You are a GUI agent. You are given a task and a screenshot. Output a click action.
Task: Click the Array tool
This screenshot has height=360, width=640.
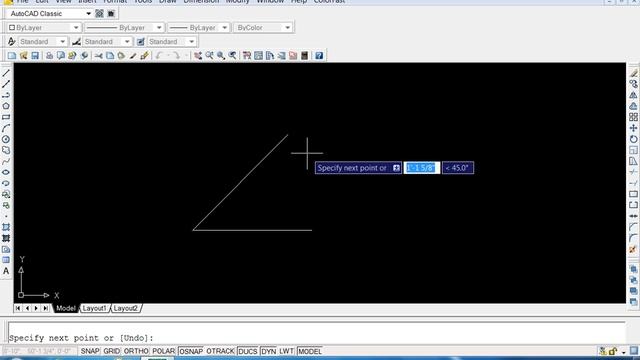(633, 118)
